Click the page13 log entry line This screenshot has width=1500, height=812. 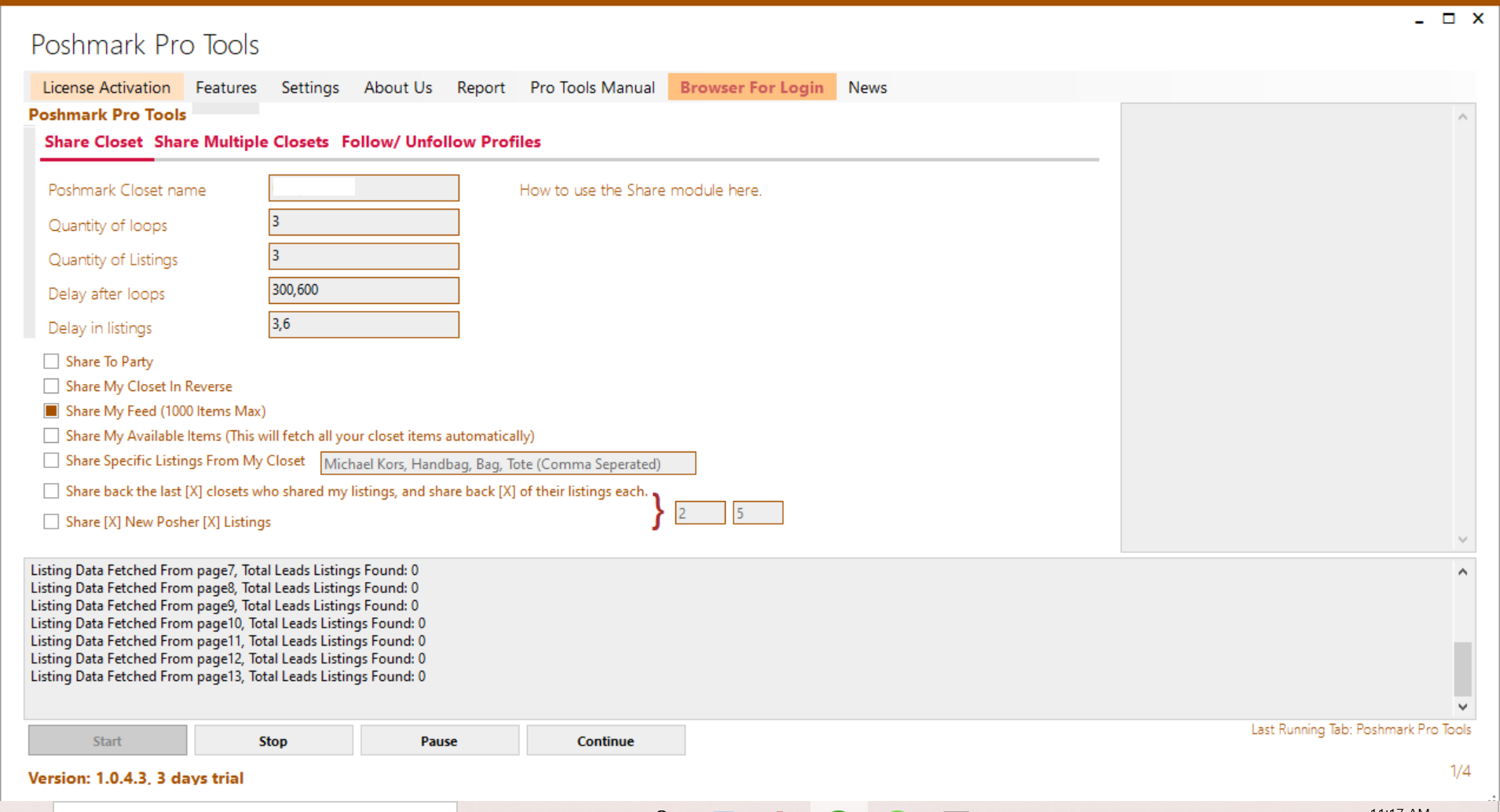228,676
